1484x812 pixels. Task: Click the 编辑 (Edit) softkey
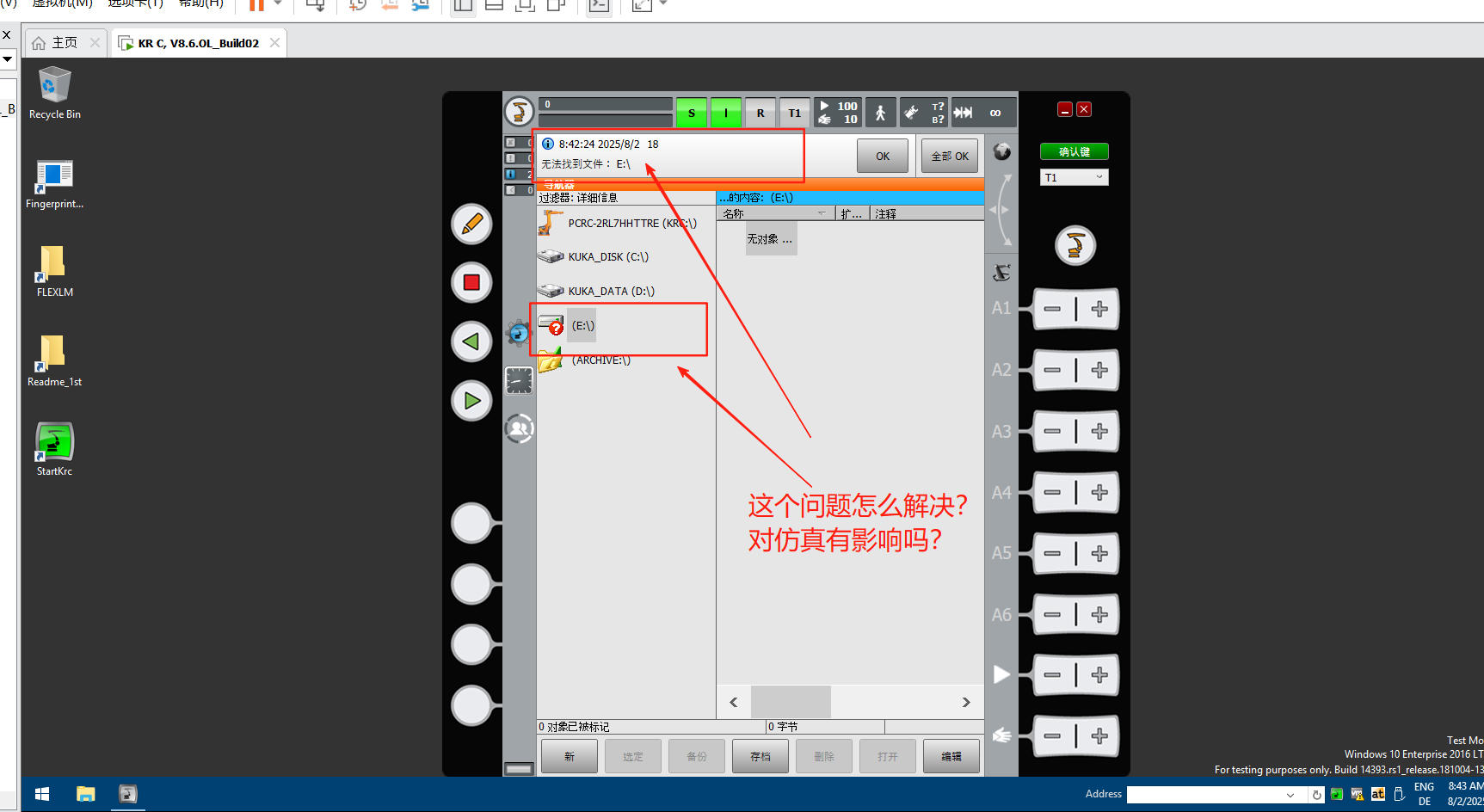(951, 756)
